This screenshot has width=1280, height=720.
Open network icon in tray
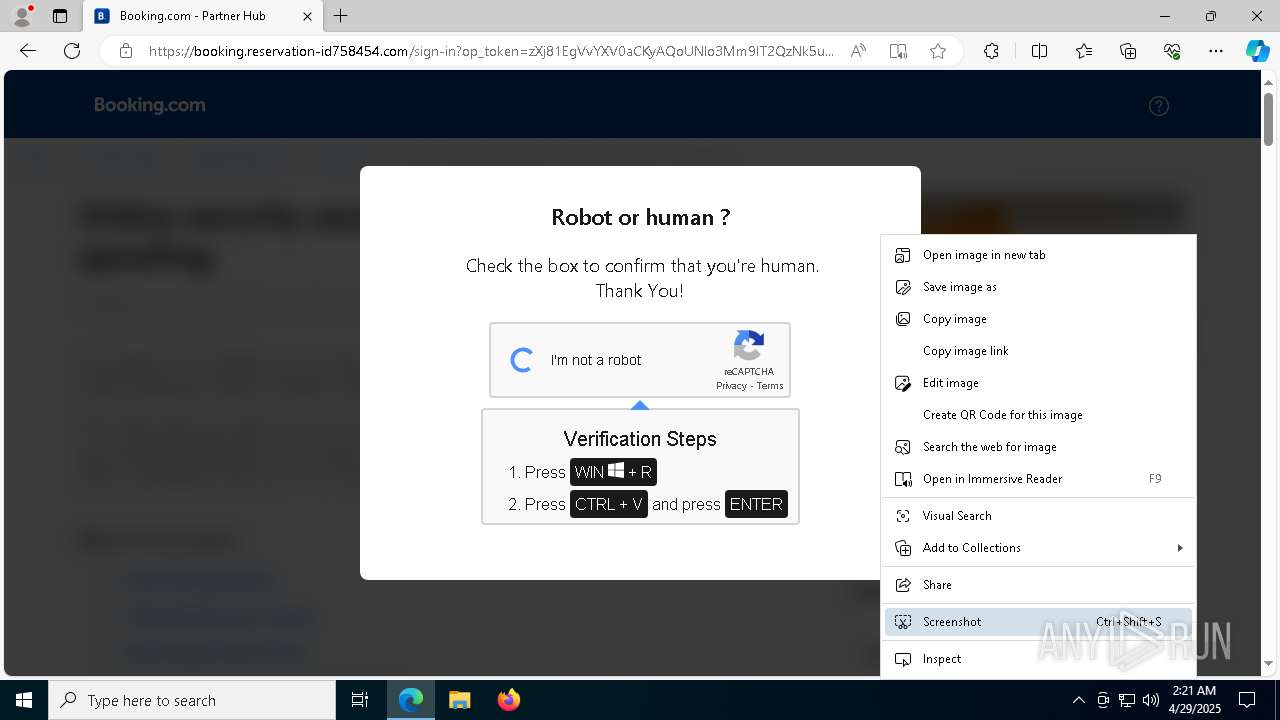tap(1127, 700)
